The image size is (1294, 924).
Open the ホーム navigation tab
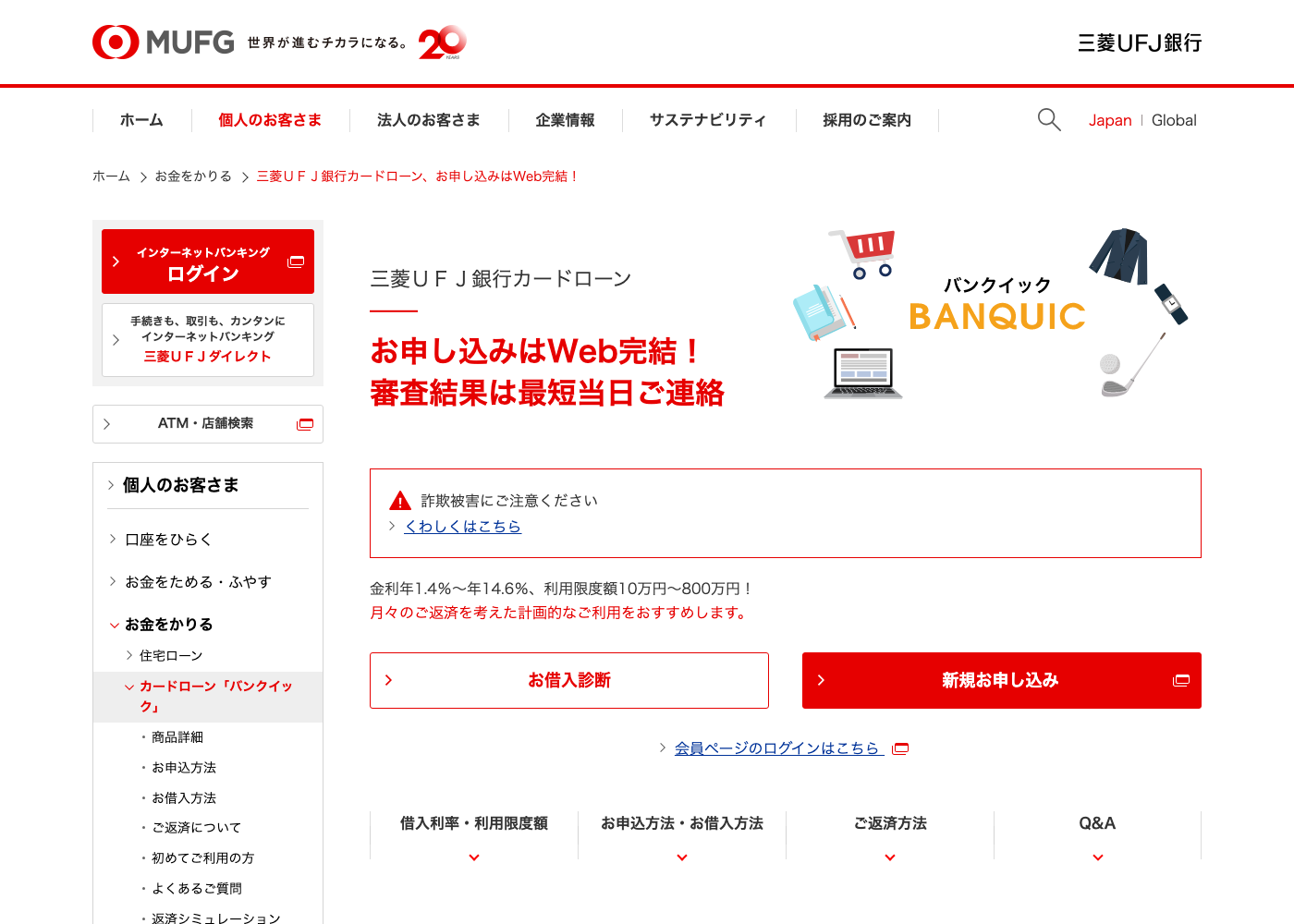[x=141, y=120]
